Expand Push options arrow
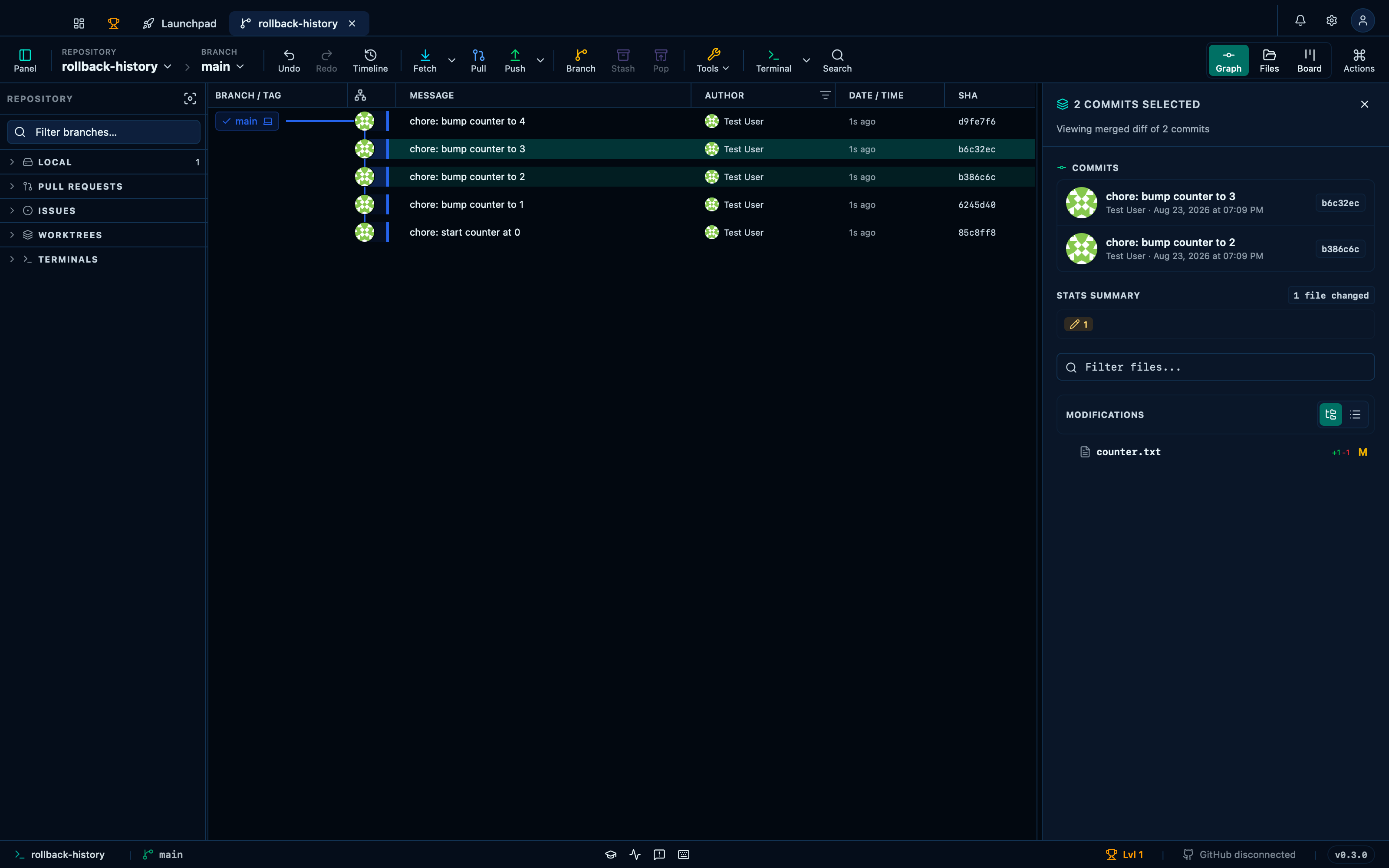 click(540, 60)
